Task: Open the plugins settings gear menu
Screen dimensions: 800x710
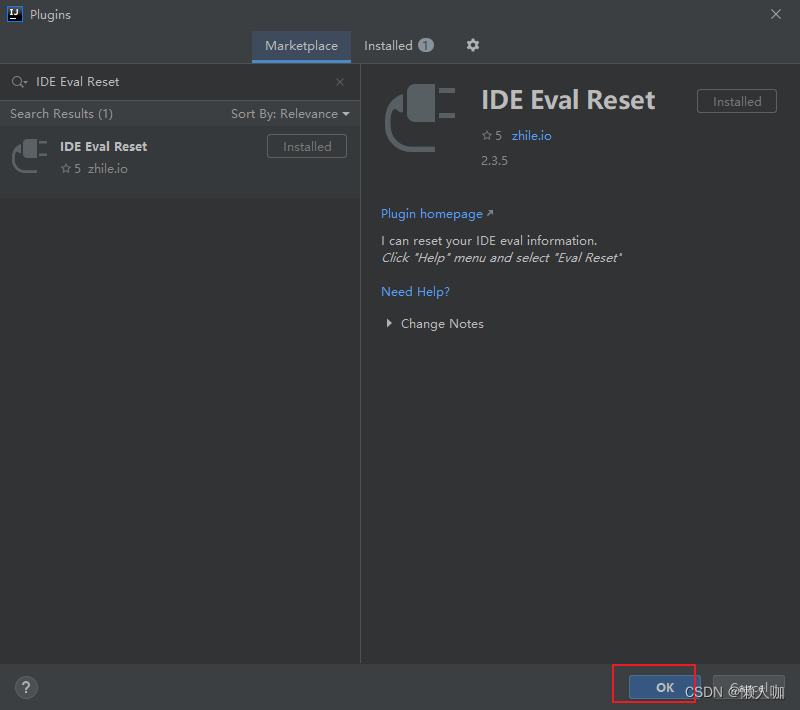Action: (472, 45)
